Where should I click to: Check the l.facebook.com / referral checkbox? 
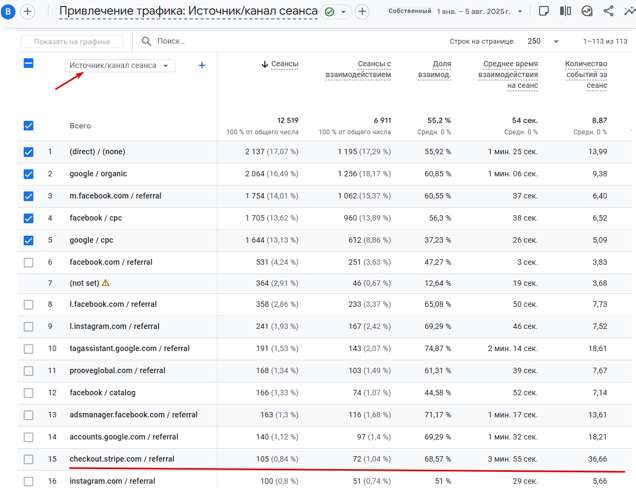(28, 304)
